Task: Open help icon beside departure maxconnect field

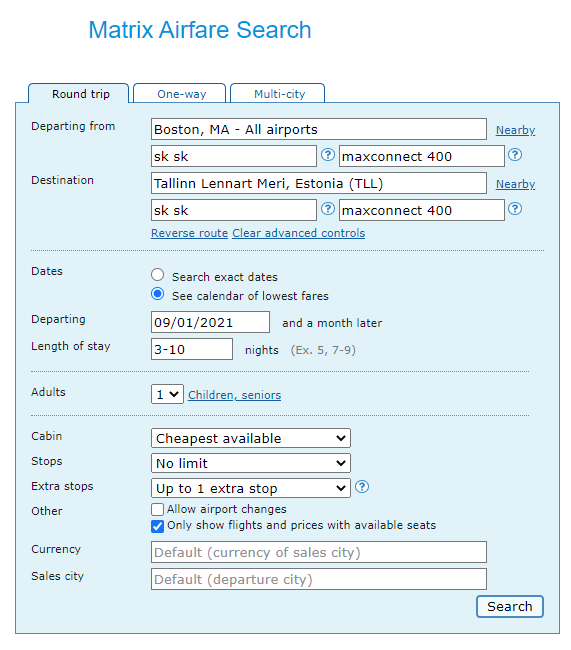Action: 515,155
